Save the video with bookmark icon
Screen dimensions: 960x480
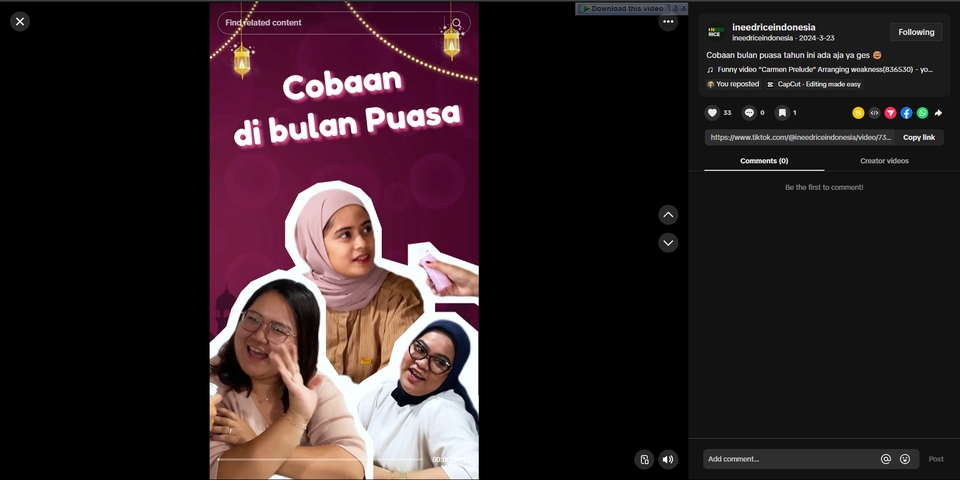782,113
